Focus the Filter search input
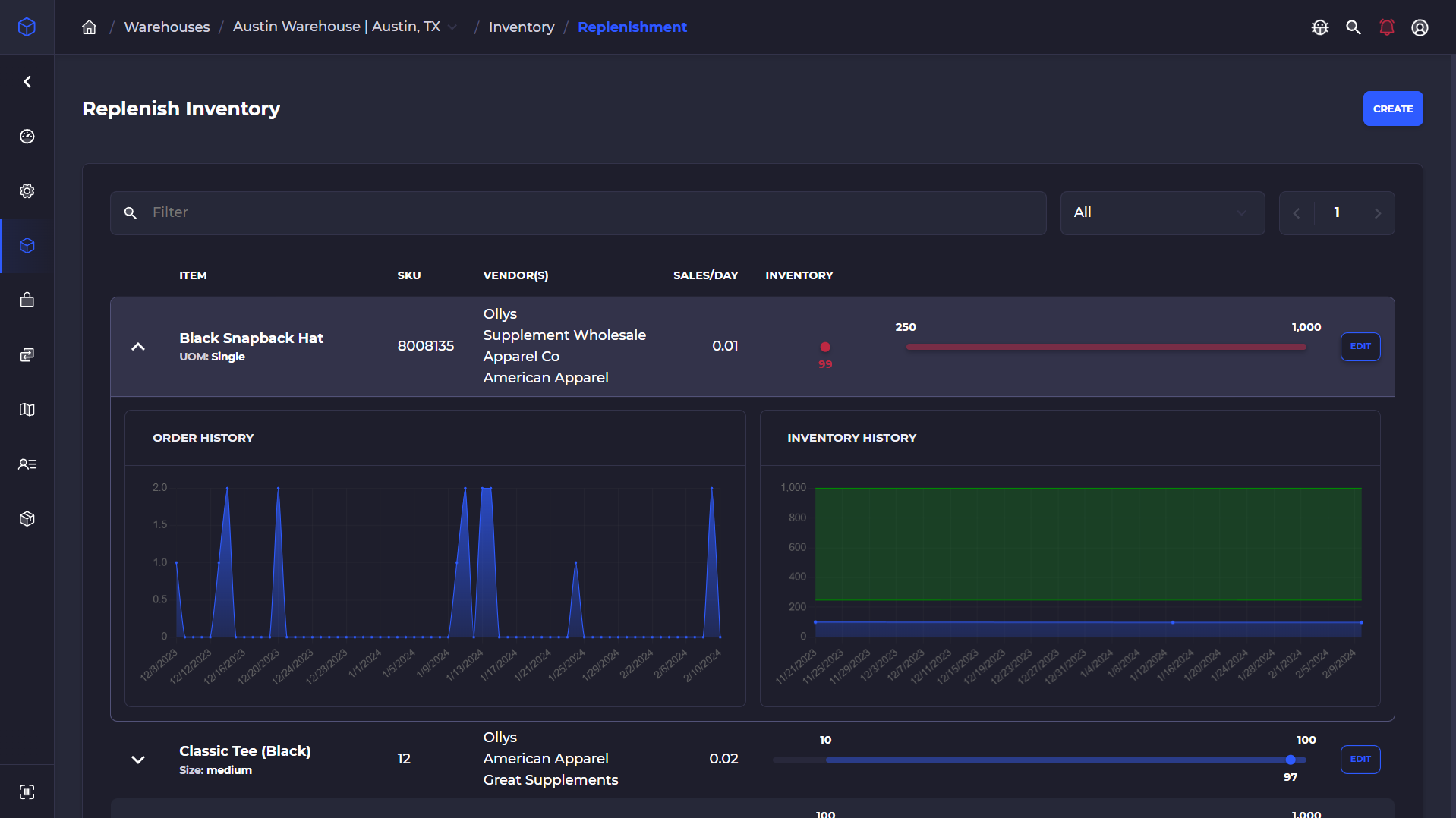 (x=578, y=213)
